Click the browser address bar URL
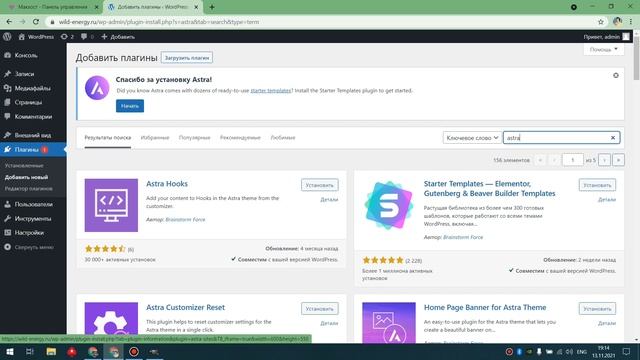The width and height of the screenshot is (640, 360). click(159, 22)
